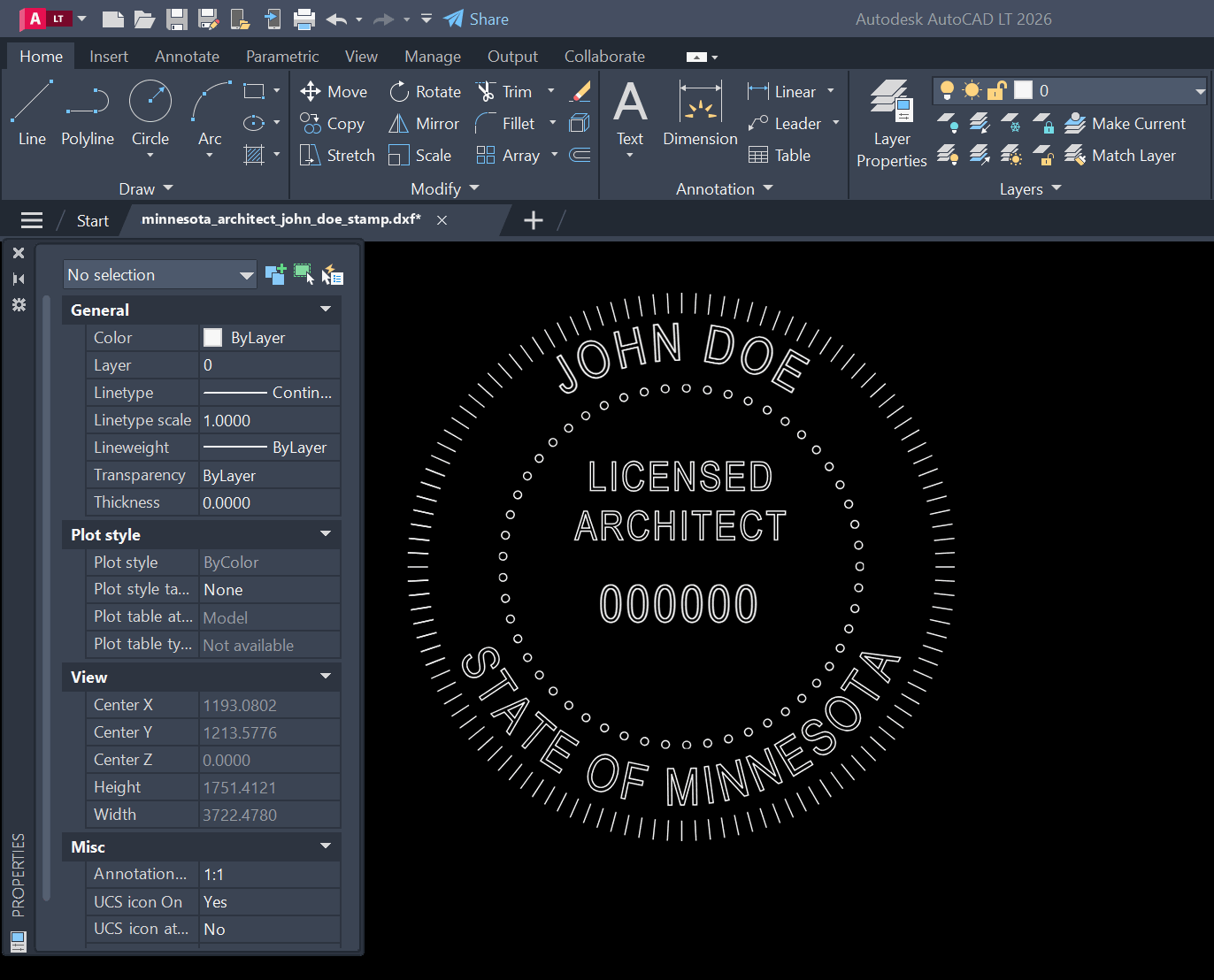The image size is (1214, 980).
Task: Toggle PICKADD mode in Properties palette
Action: click(275, 274)
